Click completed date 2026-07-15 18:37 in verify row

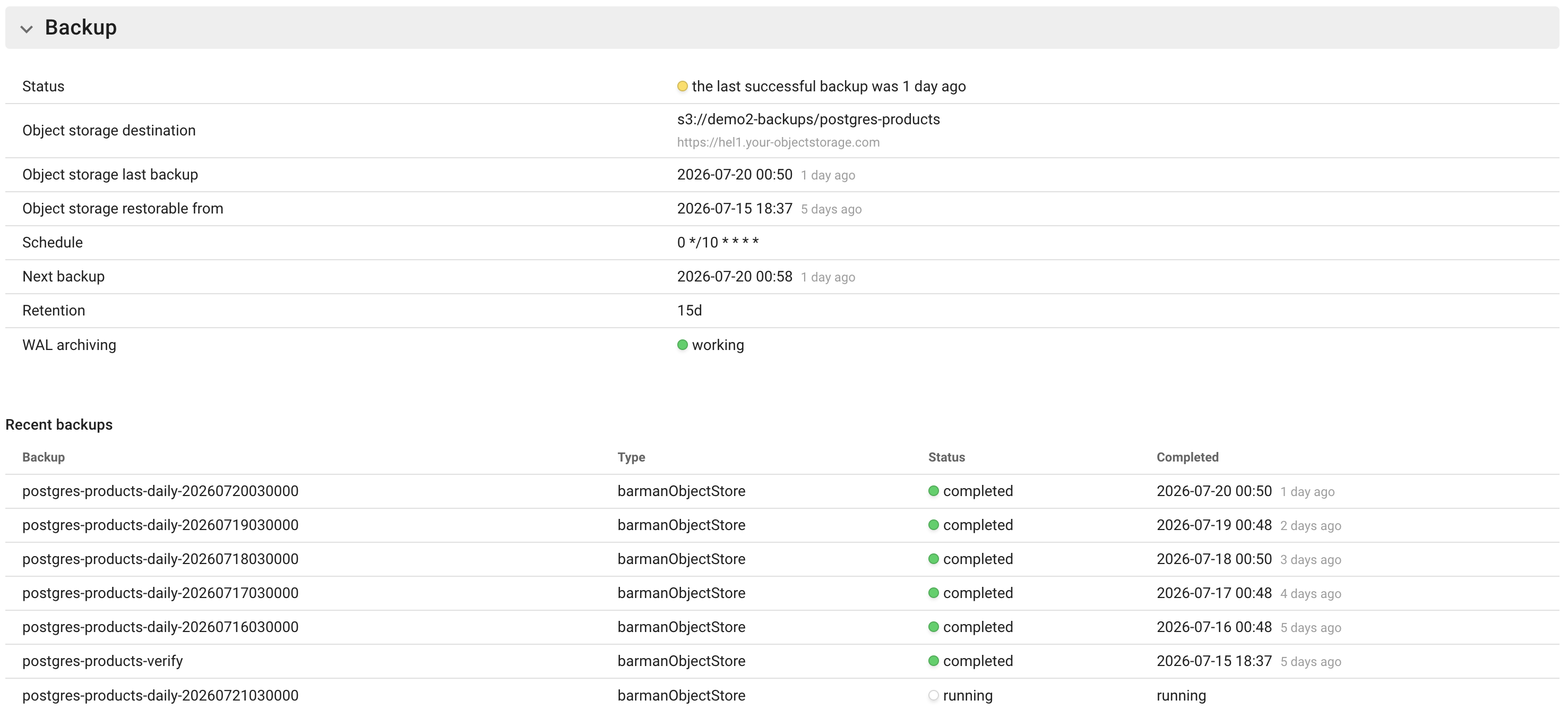click(1214, 661)
